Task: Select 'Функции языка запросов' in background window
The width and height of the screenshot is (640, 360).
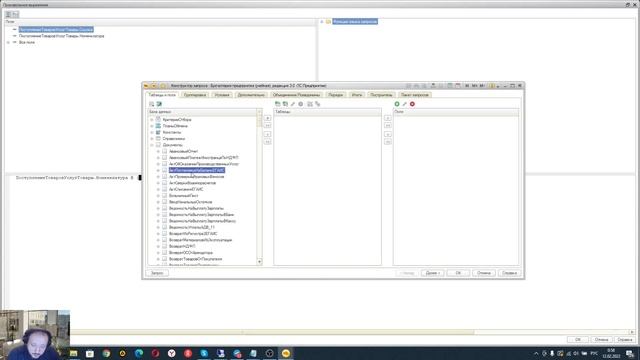Action: pyautogui.click(x=355, y=21)
